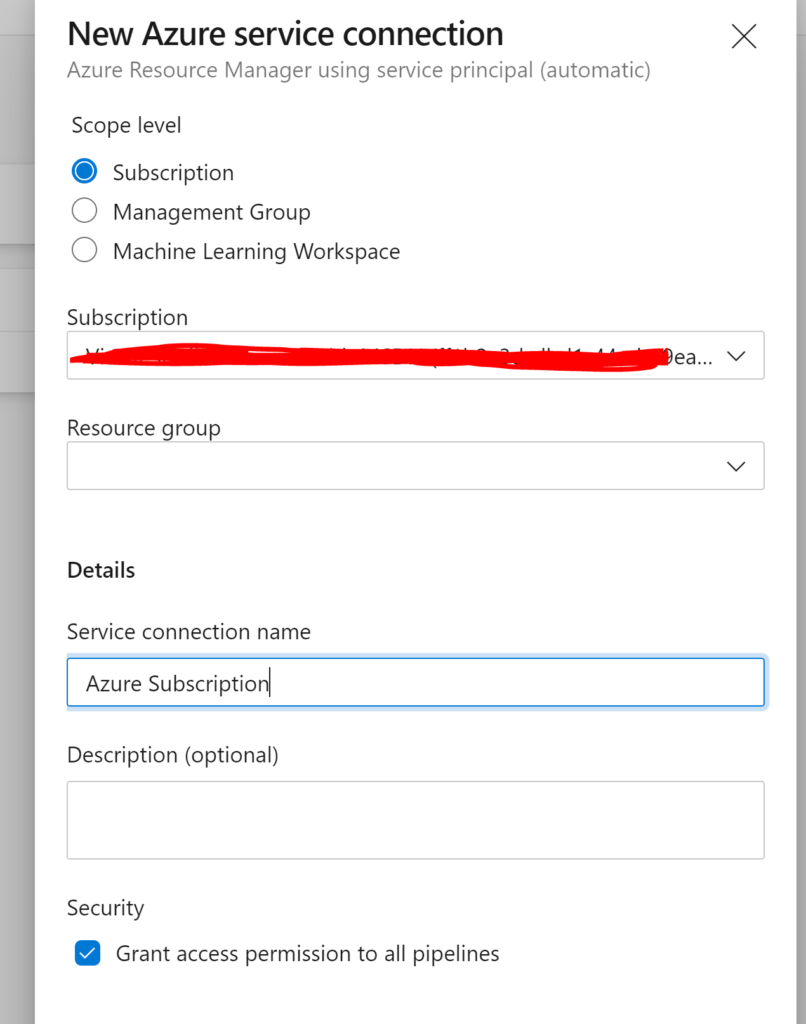Close the New Azure service connection panel
This screenshot has width=806, height=1024.
[x=743, y=37]
